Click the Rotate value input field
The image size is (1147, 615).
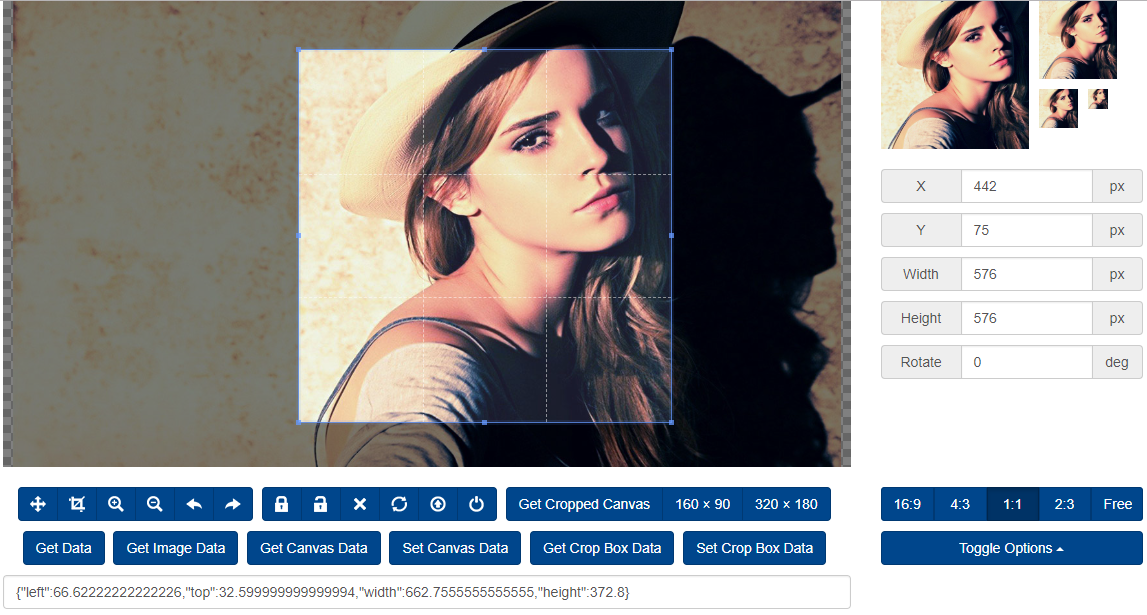(1026, 362)
